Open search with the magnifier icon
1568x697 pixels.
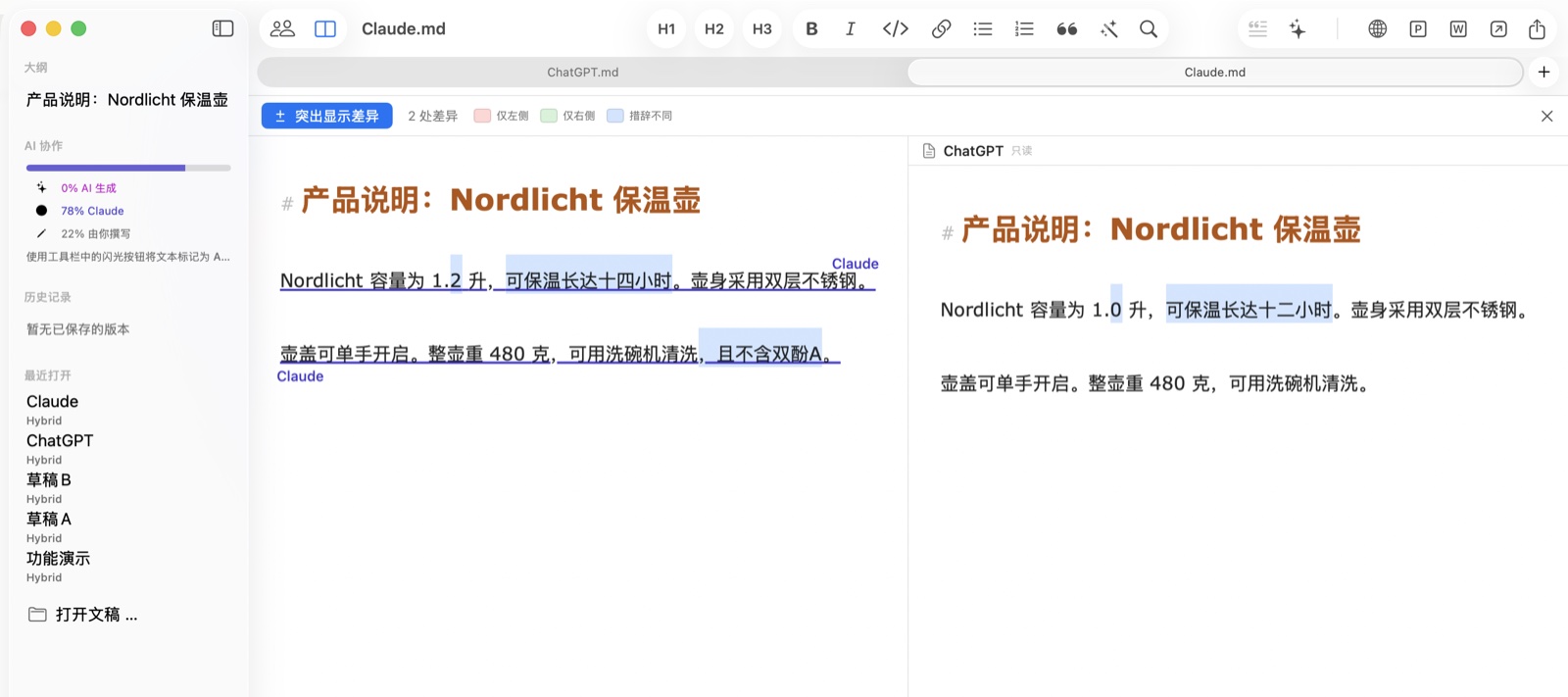coord(1149,28)
